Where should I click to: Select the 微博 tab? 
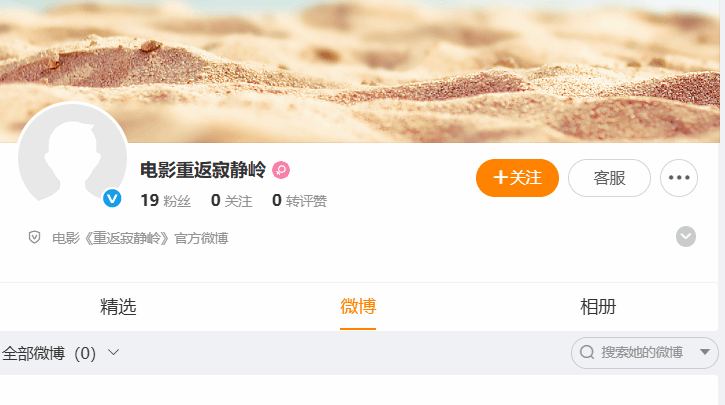(x=358, y=307)
